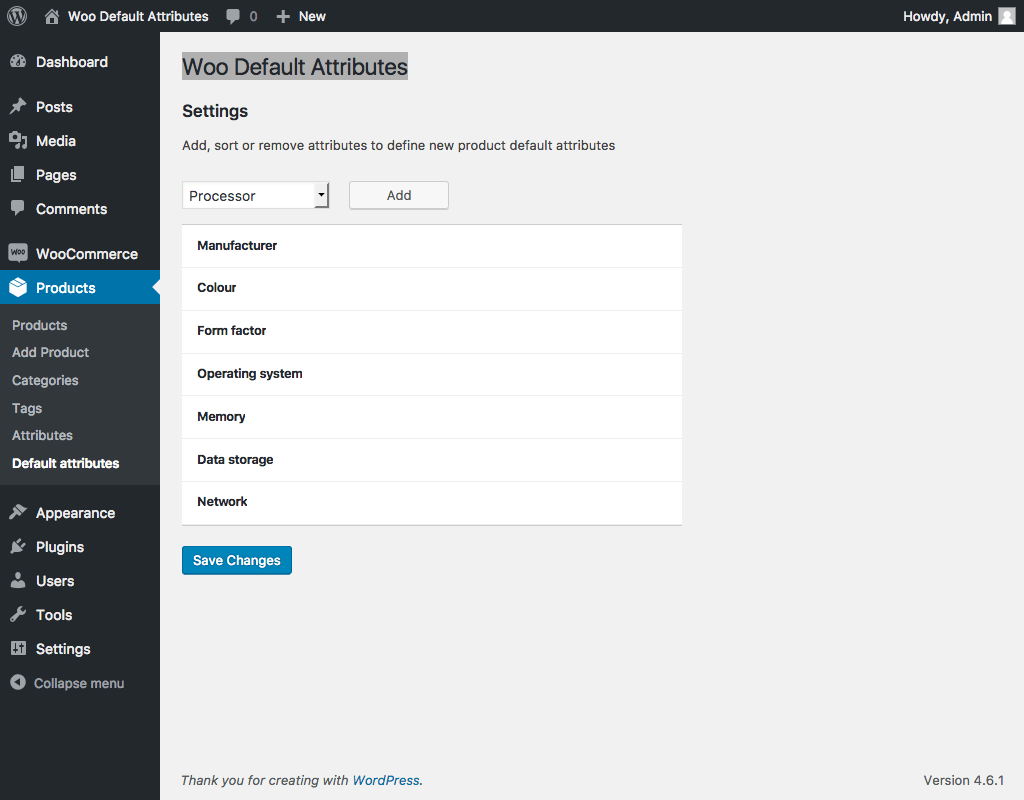The height and width of the screenshot is (800, 1024).
Task: Click the Save Changes button
Action: click(236, 560)
